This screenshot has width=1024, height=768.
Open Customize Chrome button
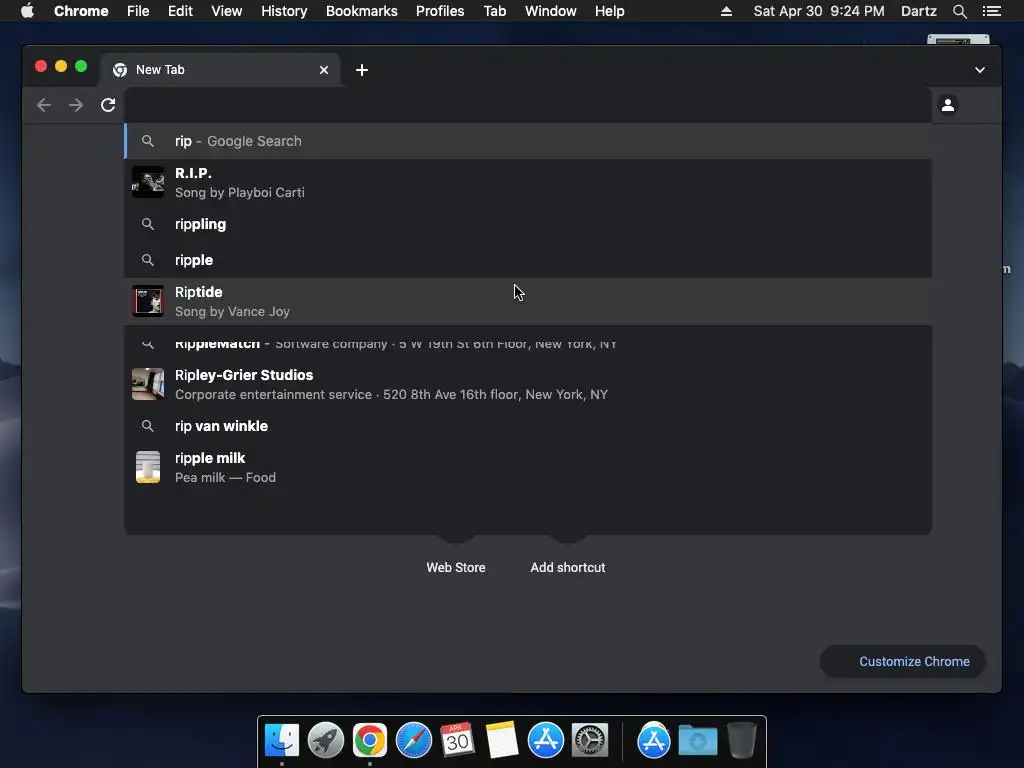coord(903,662)
